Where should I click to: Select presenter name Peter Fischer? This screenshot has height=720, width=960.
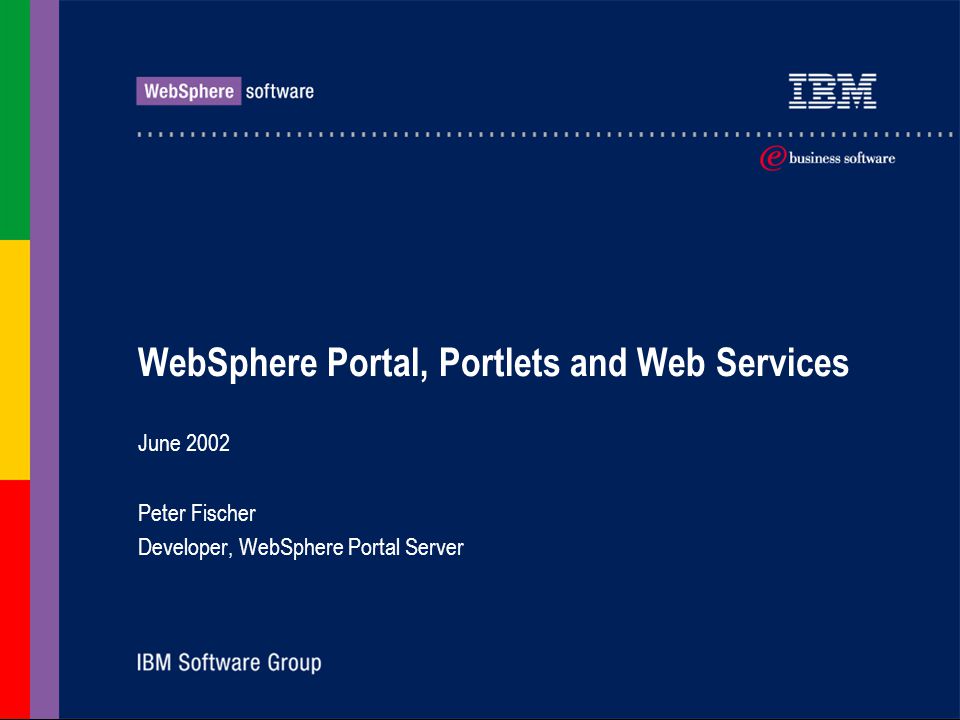197,513
